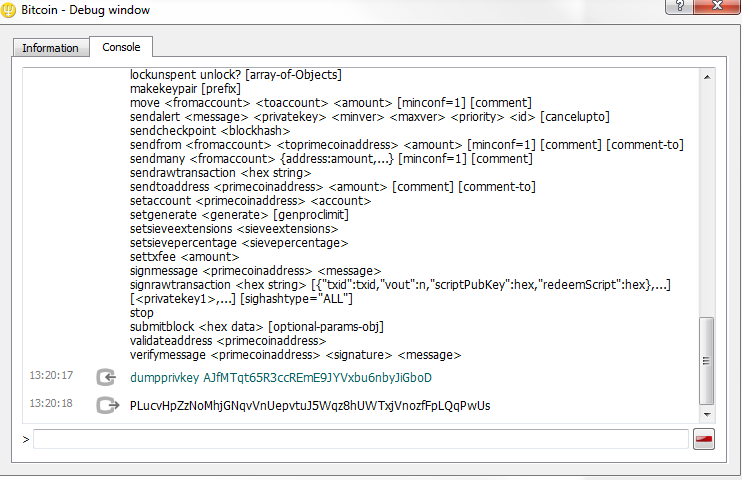Viewport: 742px width, 480px height.
Task: Click the 13:20:17 timestamp
Action: (x=51, y=375)
